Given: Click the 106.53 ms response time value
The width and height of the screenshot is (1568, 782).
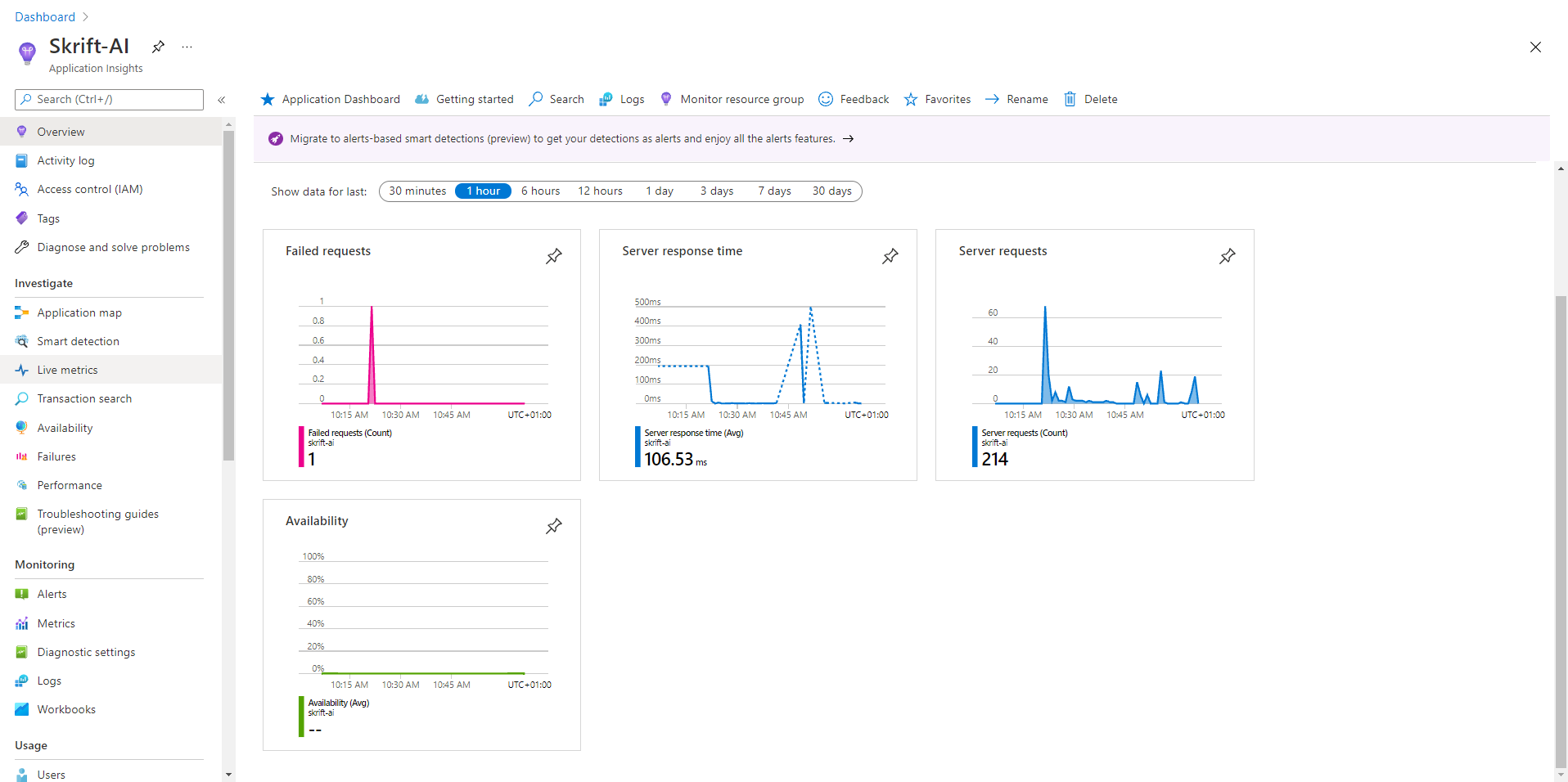Looking at the screenshot, I should pyautogui.click(x=675, y=460).
